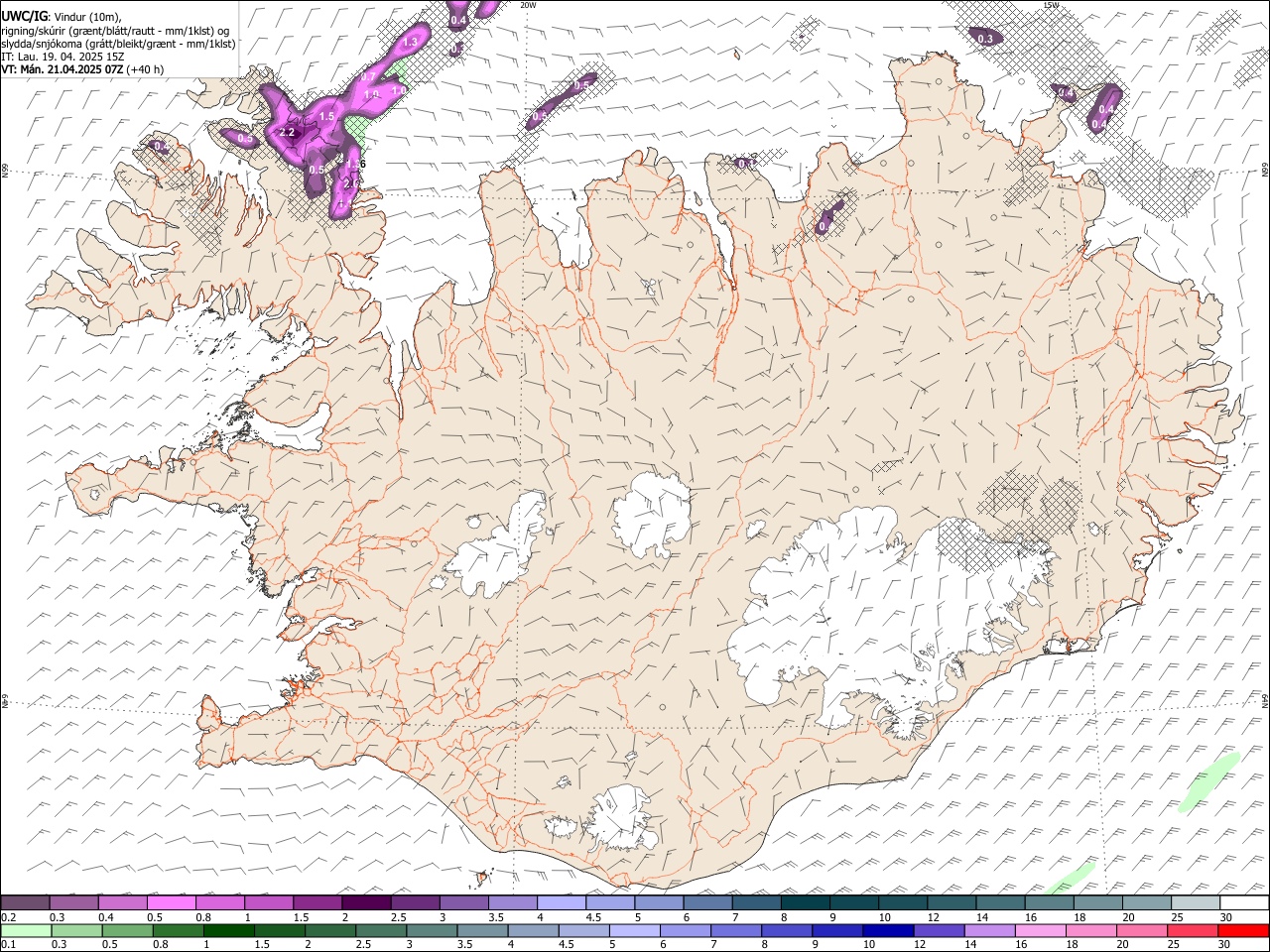Click the '2.2' snowfall value label
This screenshot has height=952, width=1270.
(x=288, y=132)
